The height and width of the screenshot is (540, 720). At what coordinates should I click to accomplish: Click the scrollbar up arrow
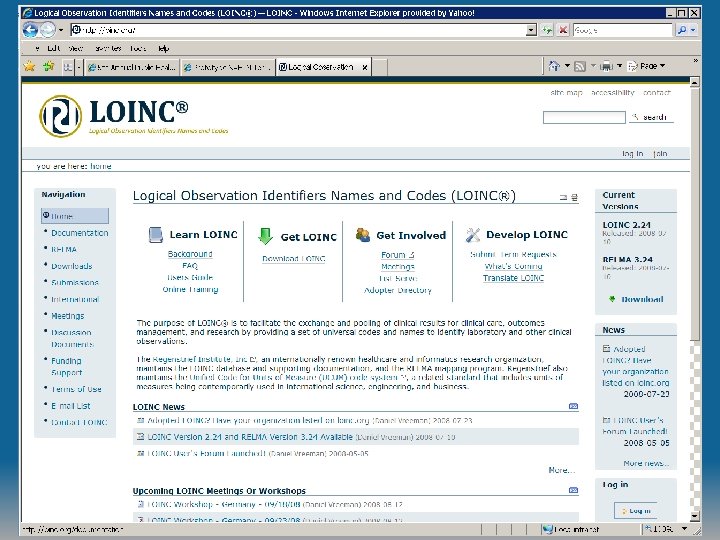tap(695, 83)
